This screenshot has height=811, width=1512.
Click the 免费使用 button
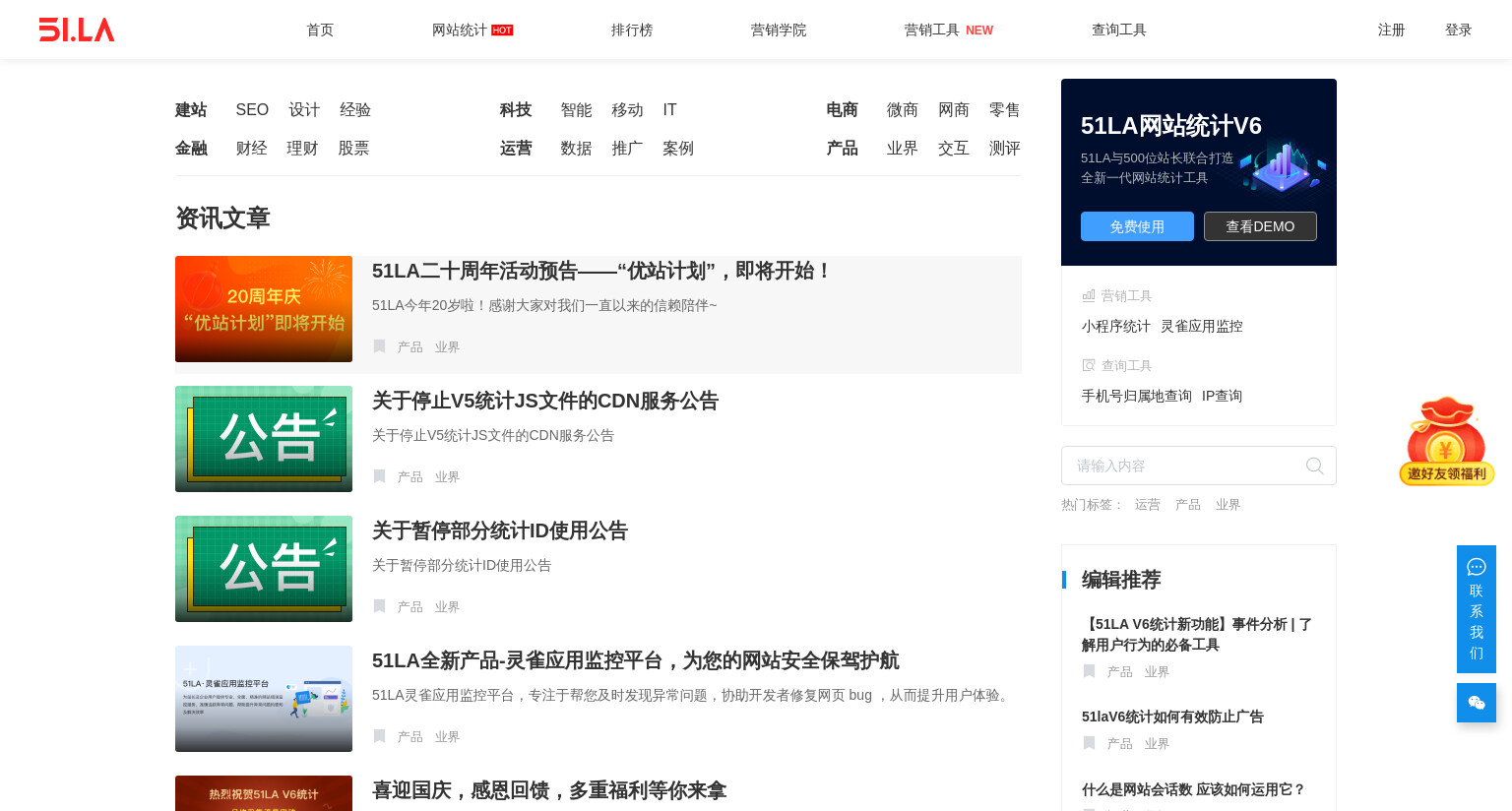click(1137, 226)
